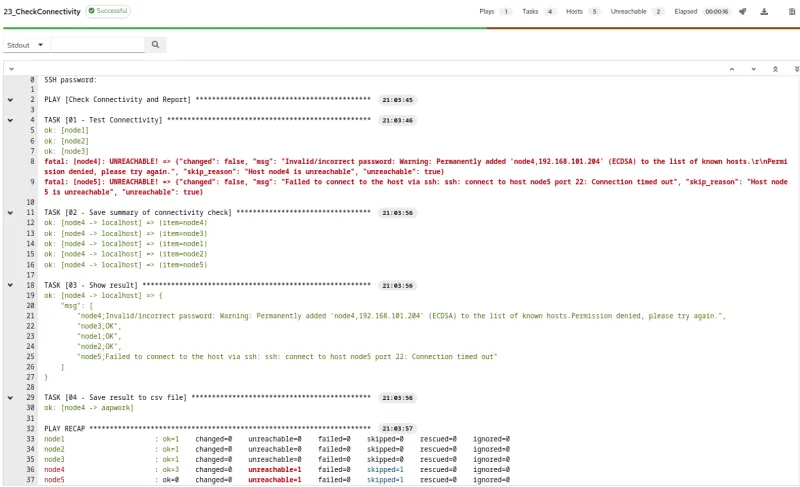Click skipped=1 in node5 recap row
Screen dimensions: 800x487
tap(385, 480)
